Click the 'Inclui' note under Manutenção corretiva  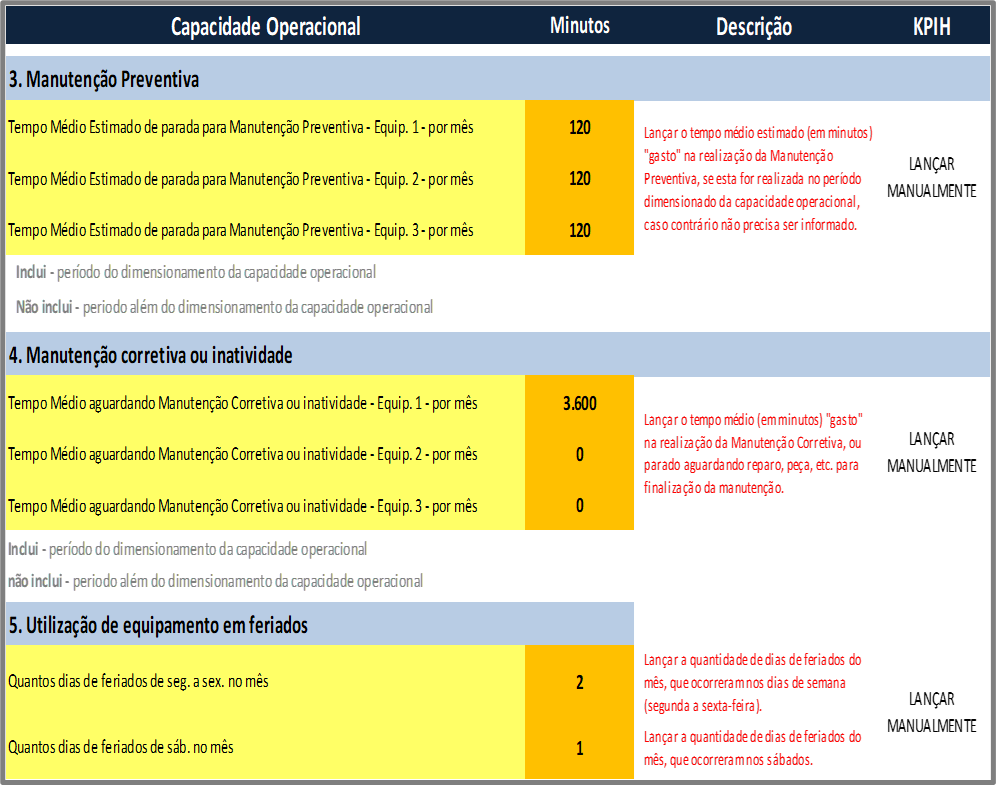187,549
